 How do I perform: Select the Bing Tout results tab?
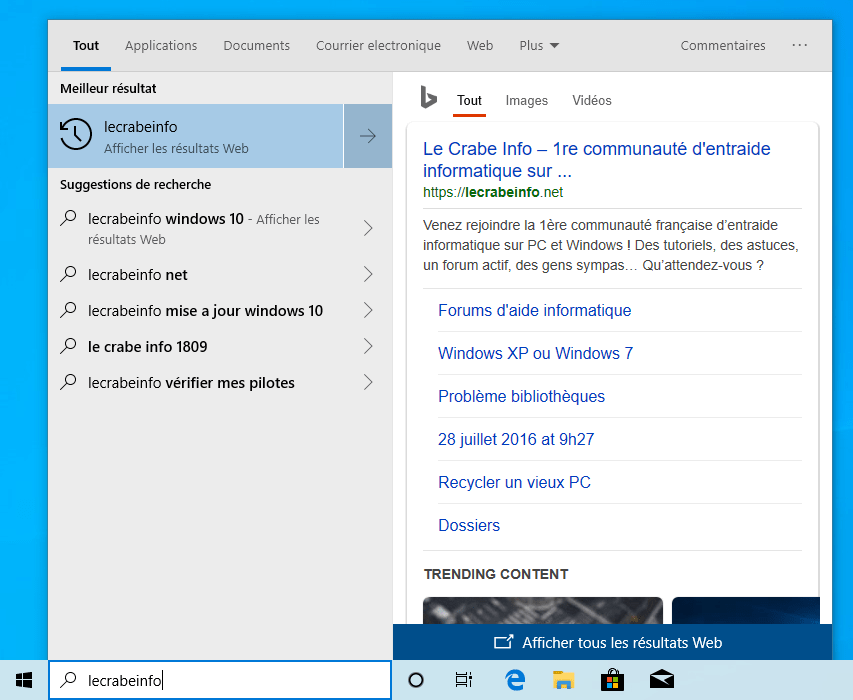tap(469, 101)
